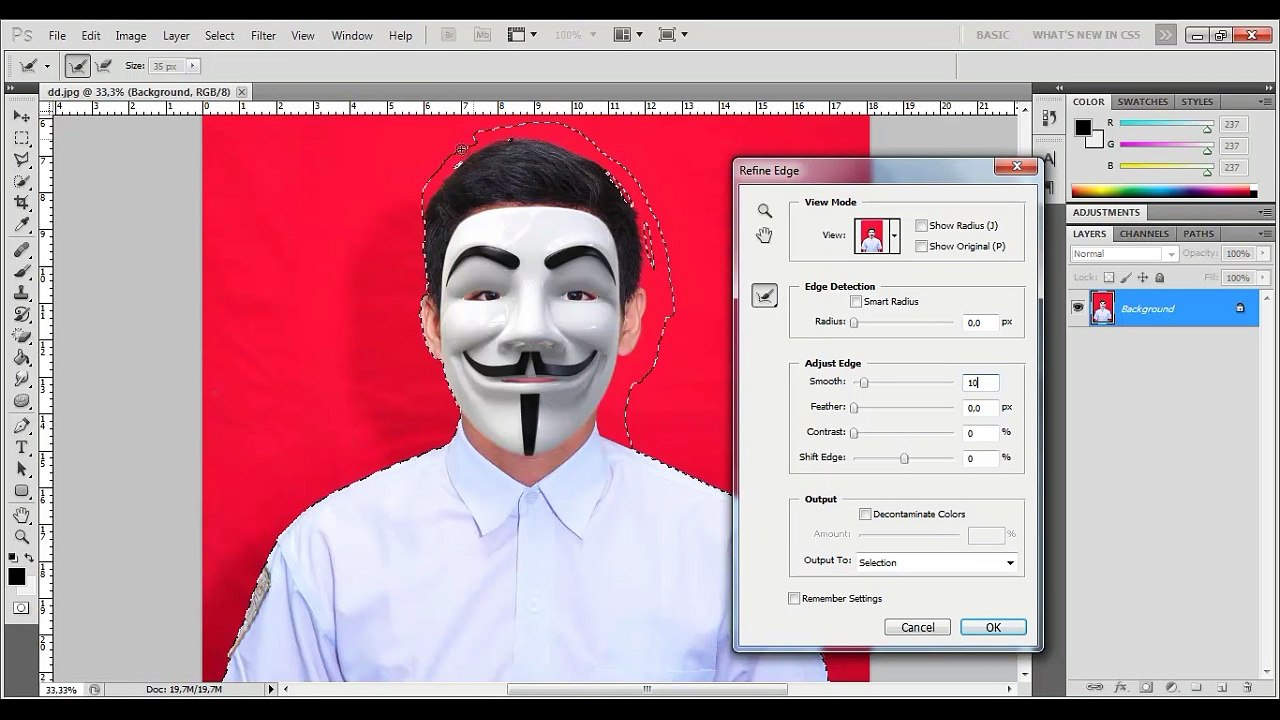This screenshot has width=1280, height=720.
Task: Select the Eyedropper tool
Action: (x=21, y=225)
